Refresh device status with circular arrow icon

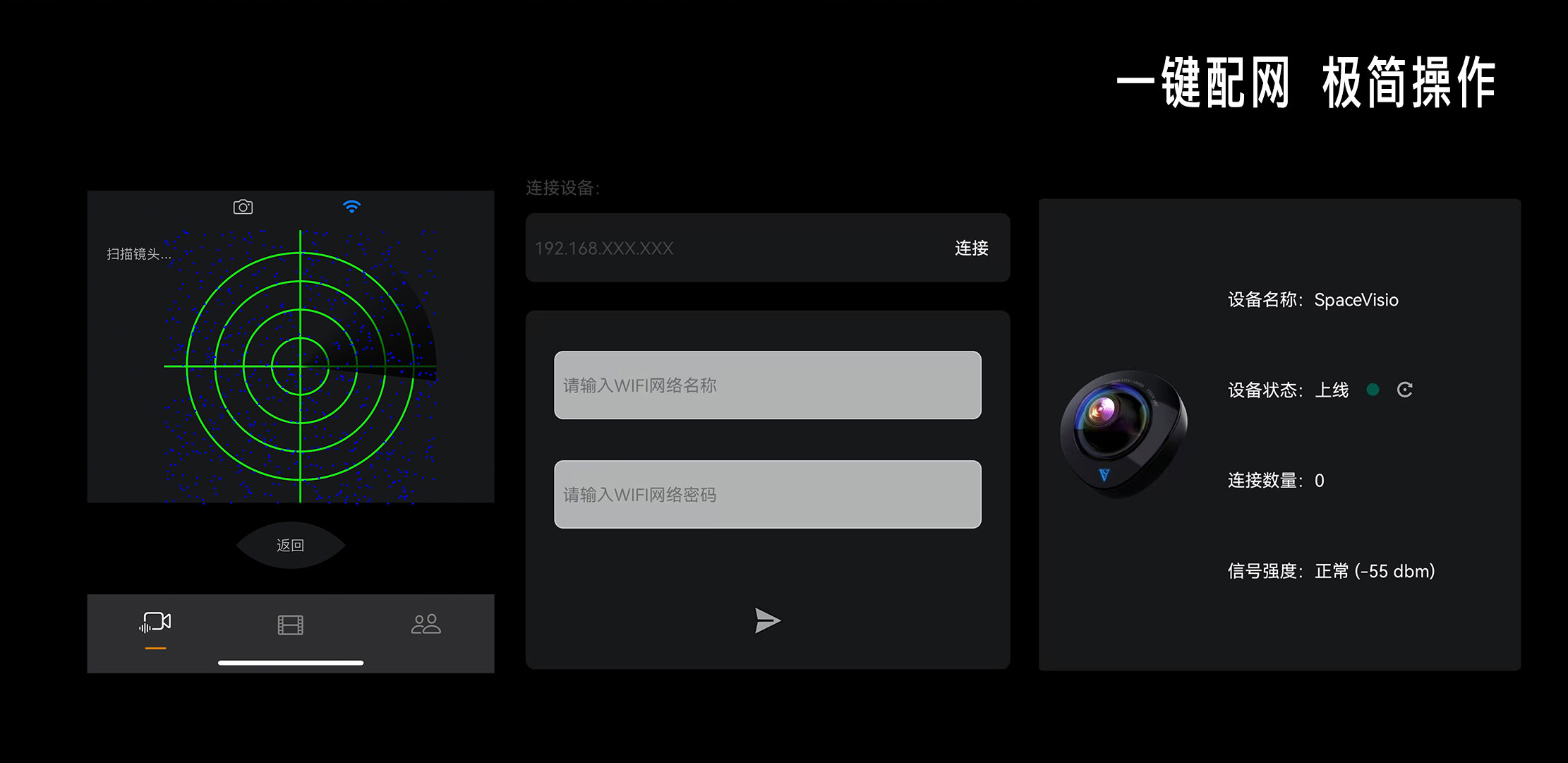tap(1404, 390)
